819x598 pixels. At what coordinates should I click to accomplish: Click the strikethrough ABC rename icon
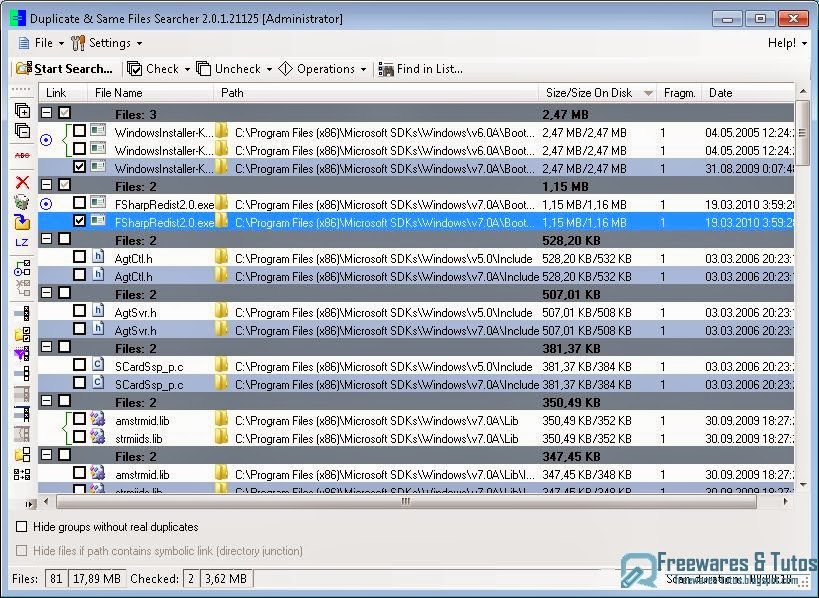click(x=22, y=155)
